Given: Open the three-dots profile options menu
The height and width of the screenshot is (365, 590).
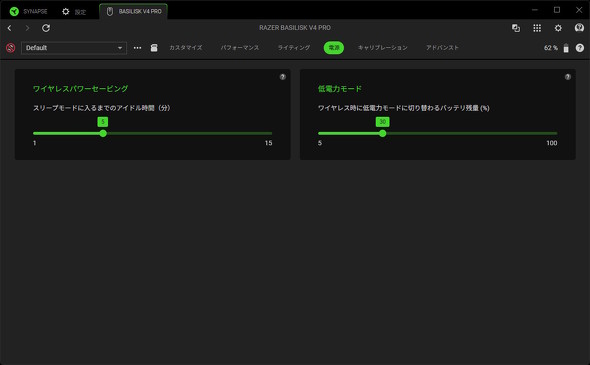Looking at the screenshot, I should click(137, 48).
